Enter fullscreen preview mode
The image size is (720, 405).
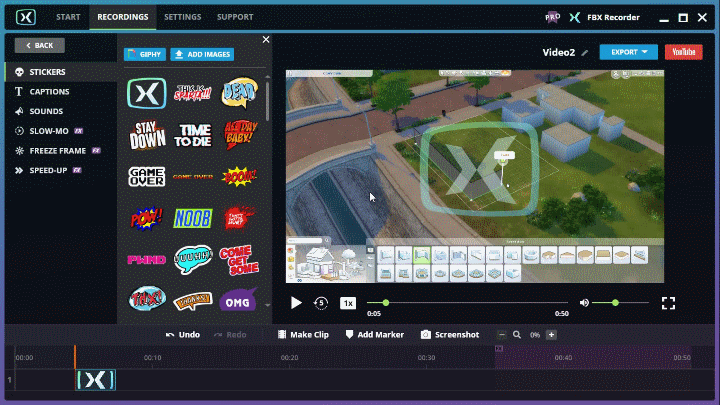coord(668,303)
